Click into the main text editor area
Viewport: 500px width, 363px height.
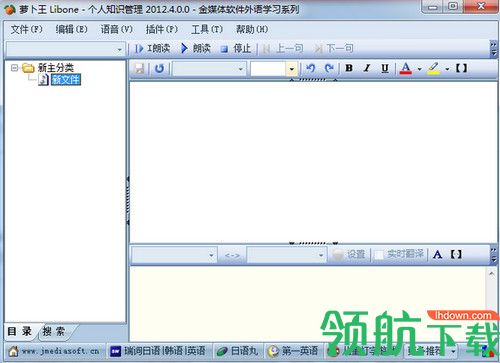click(313, 162)
